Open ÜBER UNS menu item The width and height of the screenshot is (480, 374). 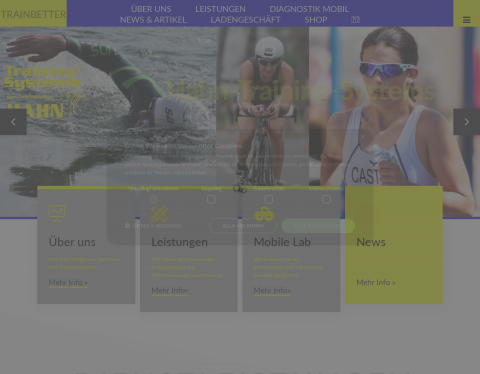151,9
